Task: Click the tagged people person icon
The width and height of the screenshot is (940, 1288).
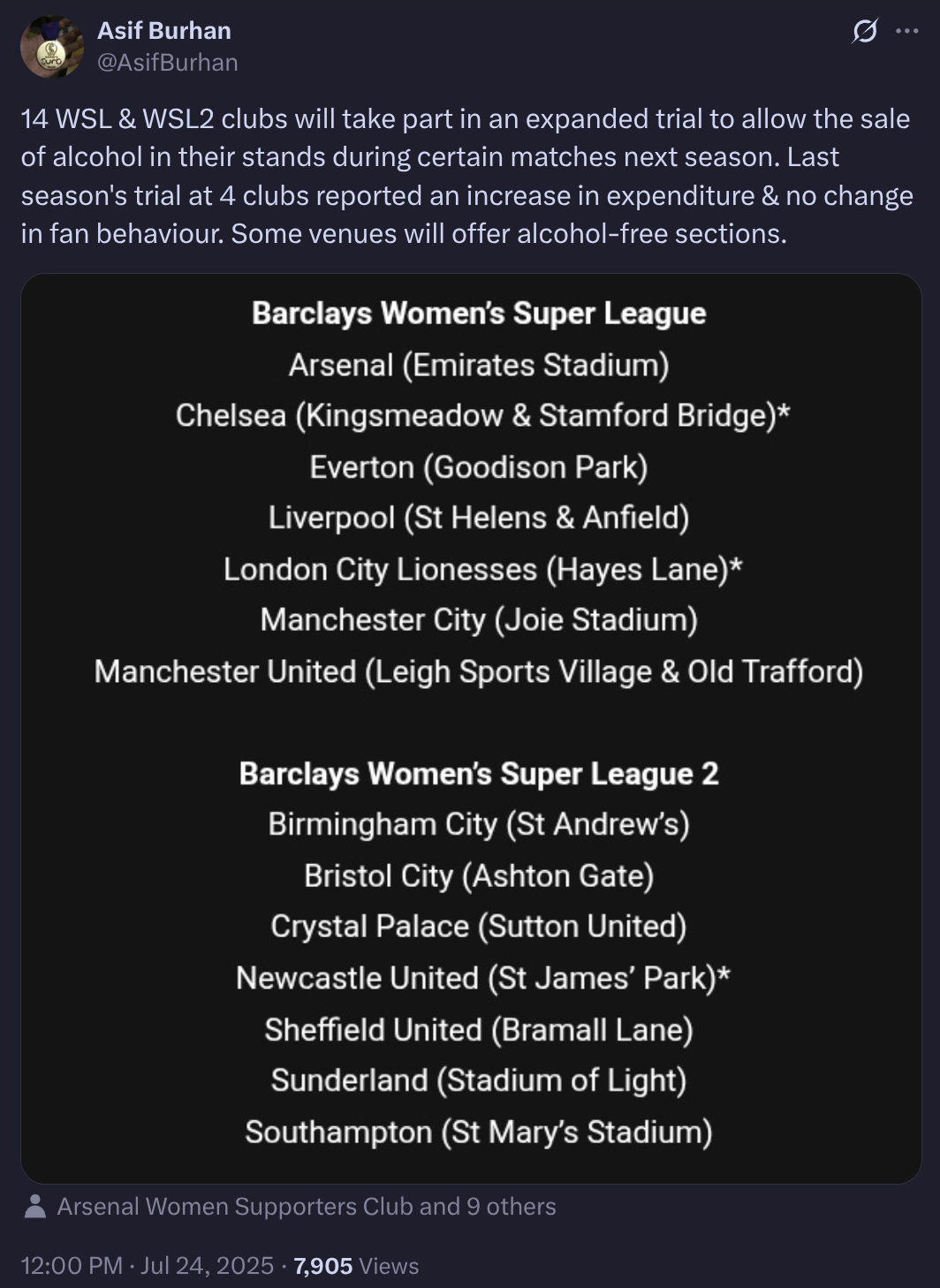Action: [x=35, y=1207]
